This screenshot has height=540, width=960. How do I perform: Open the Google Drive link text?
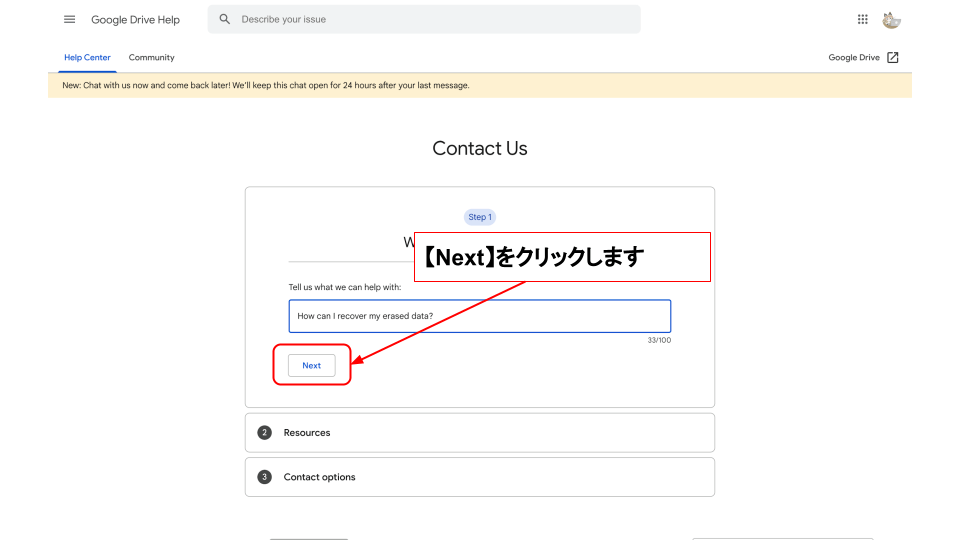853,57
